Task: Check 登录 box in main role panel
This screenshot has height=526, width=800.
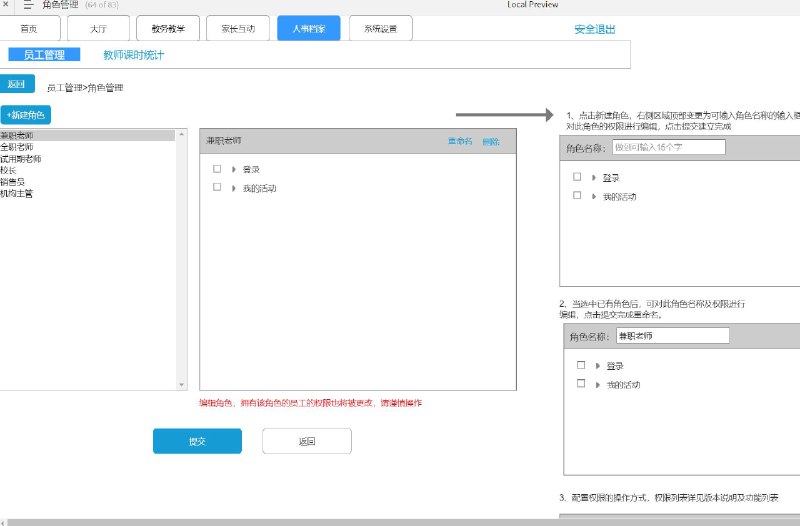Action: [x=217, y=168]
